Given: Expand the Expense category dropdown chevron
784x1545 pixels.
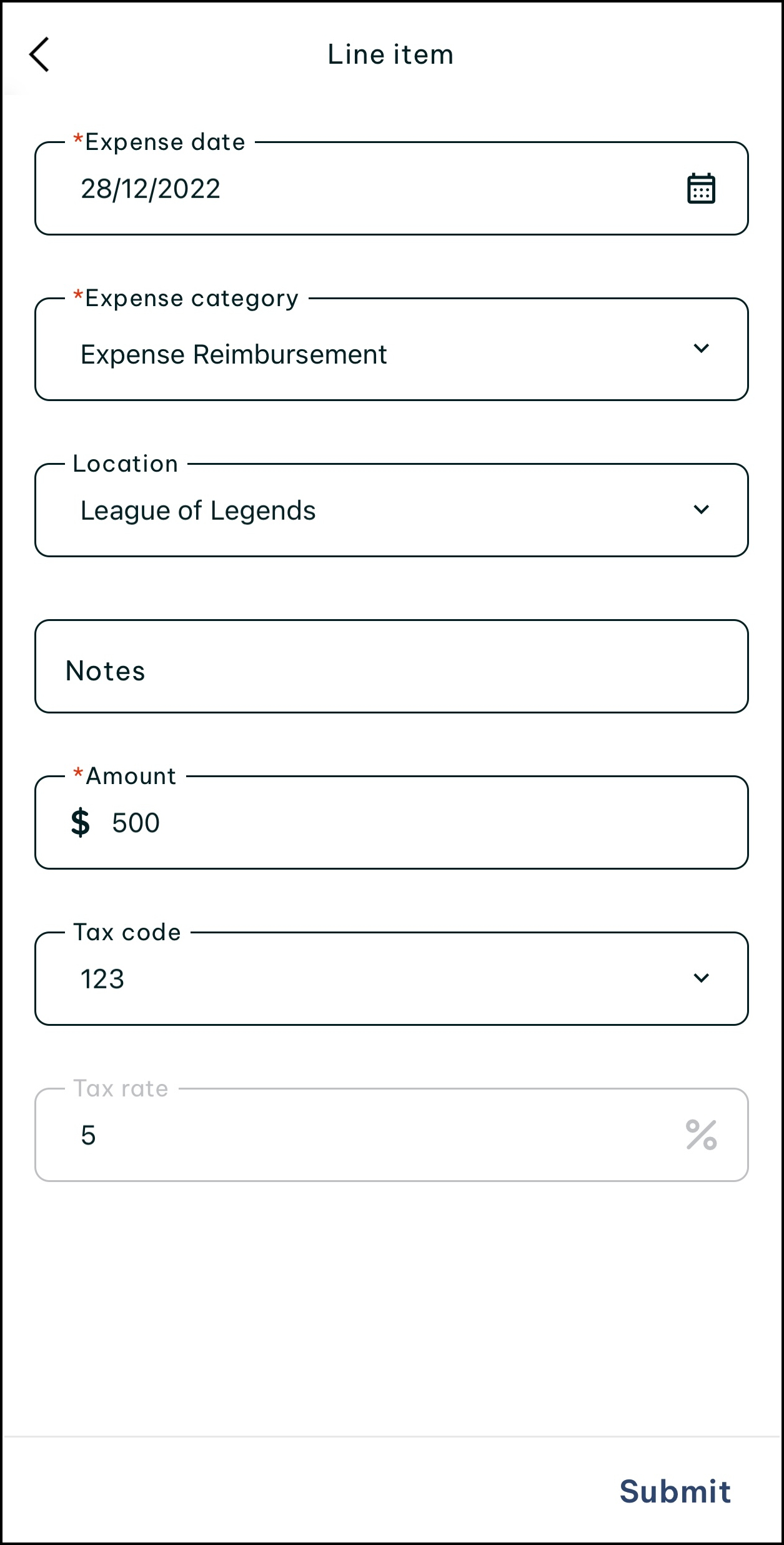Looking at the screenshot, I should pyautogui.click(x=701, y=349).
